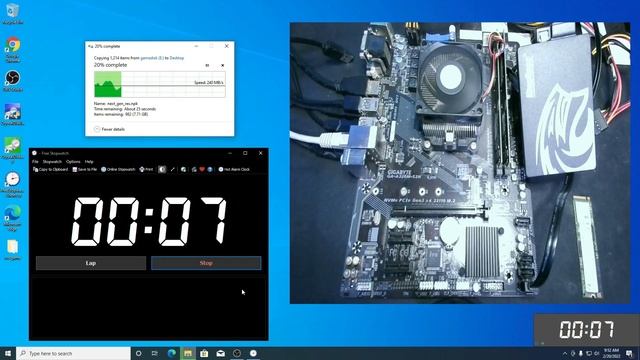Open OBS Studio from the taskbar
Screen dimensions: 640x360
[x=237, y=353]
